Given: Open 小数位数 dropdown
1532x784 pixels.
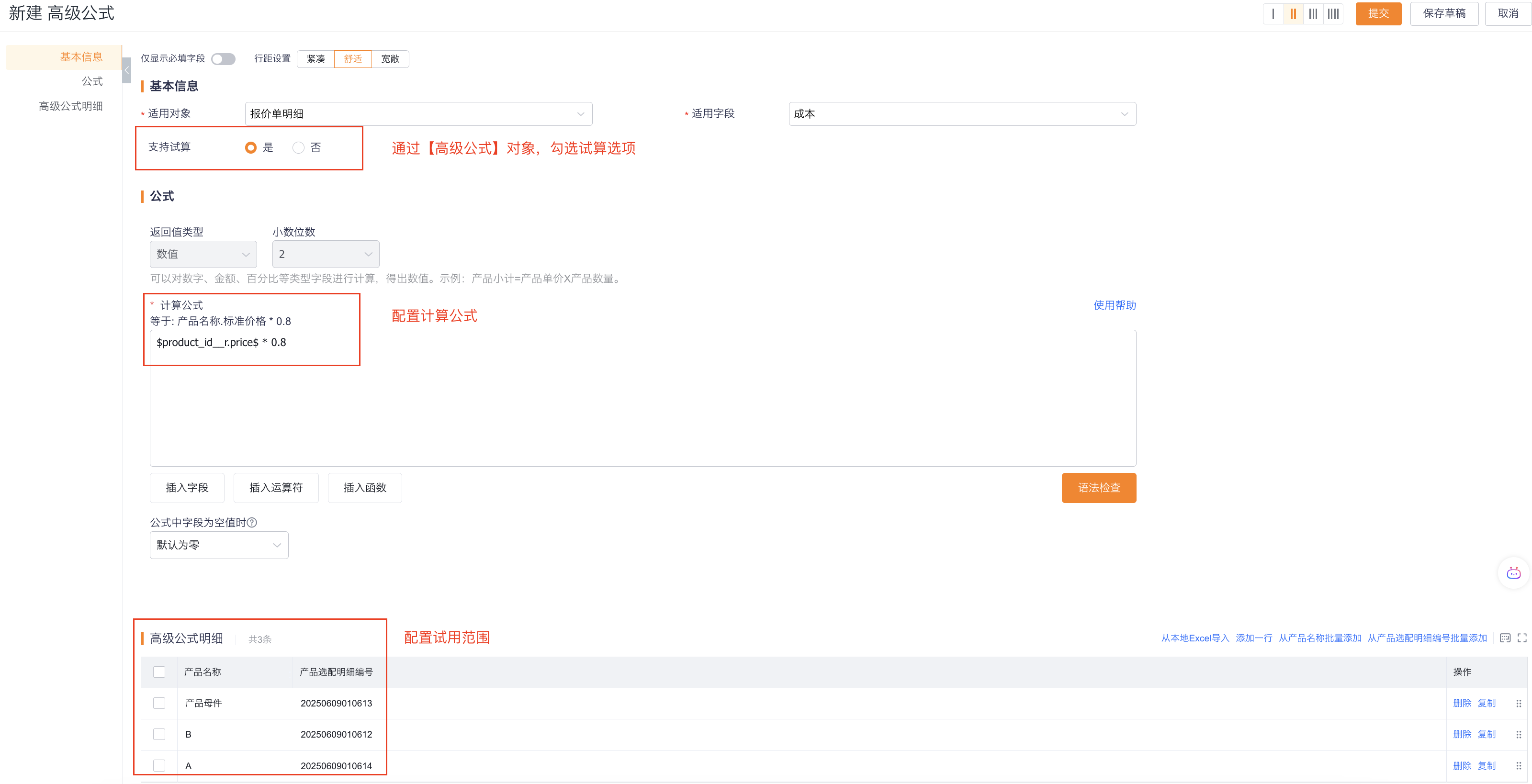Looking at the screenshot, I should tap(326, 254).
